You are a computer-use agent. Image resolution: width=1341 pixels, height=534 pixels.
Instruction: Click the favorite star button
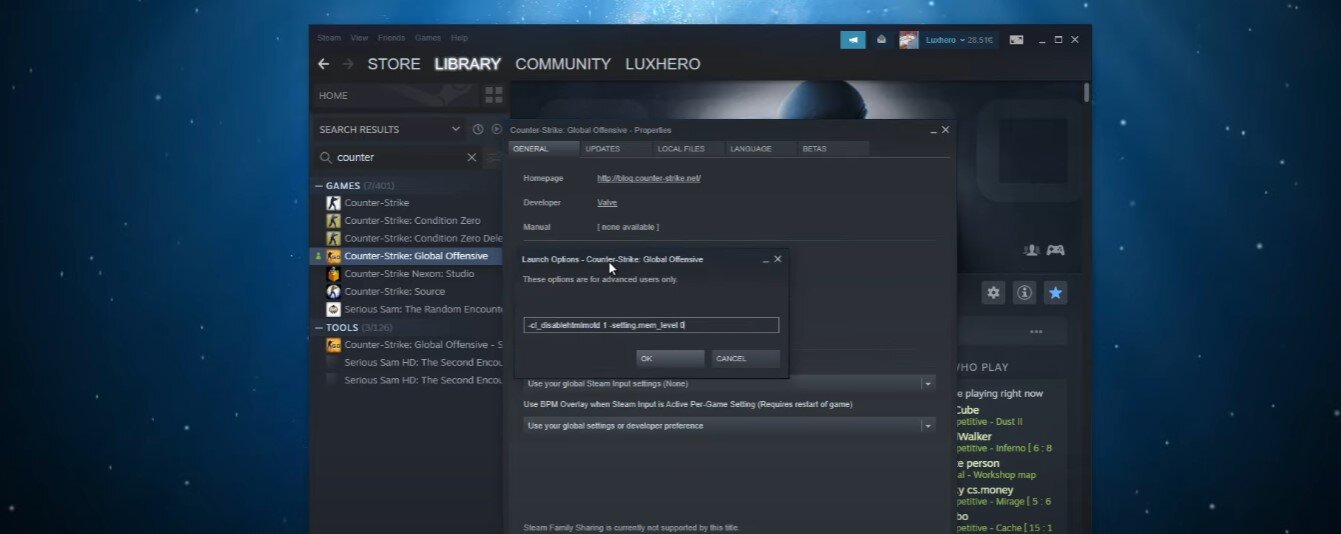pos(1055,292)
